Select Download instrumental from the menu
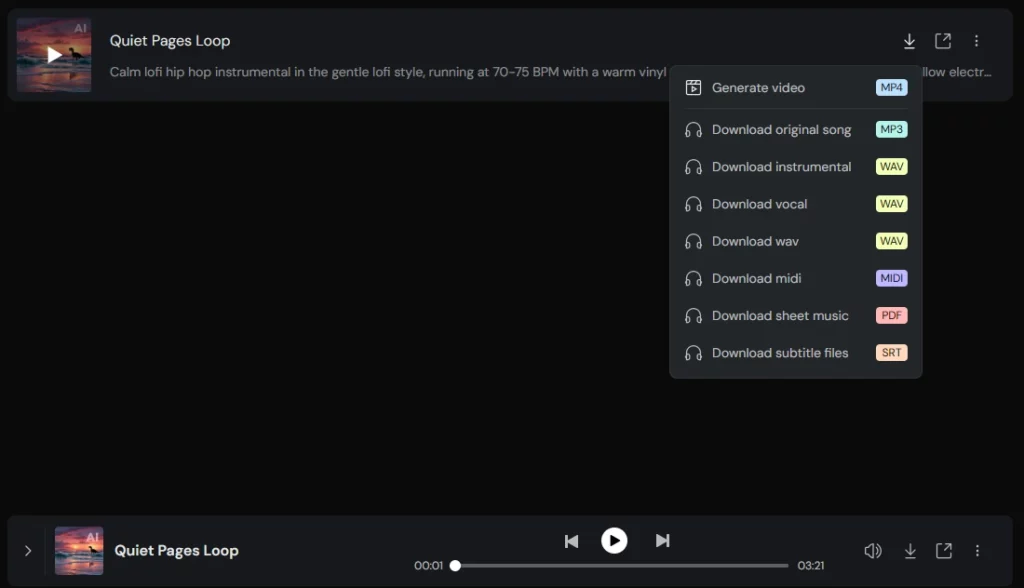 (780, 166)
